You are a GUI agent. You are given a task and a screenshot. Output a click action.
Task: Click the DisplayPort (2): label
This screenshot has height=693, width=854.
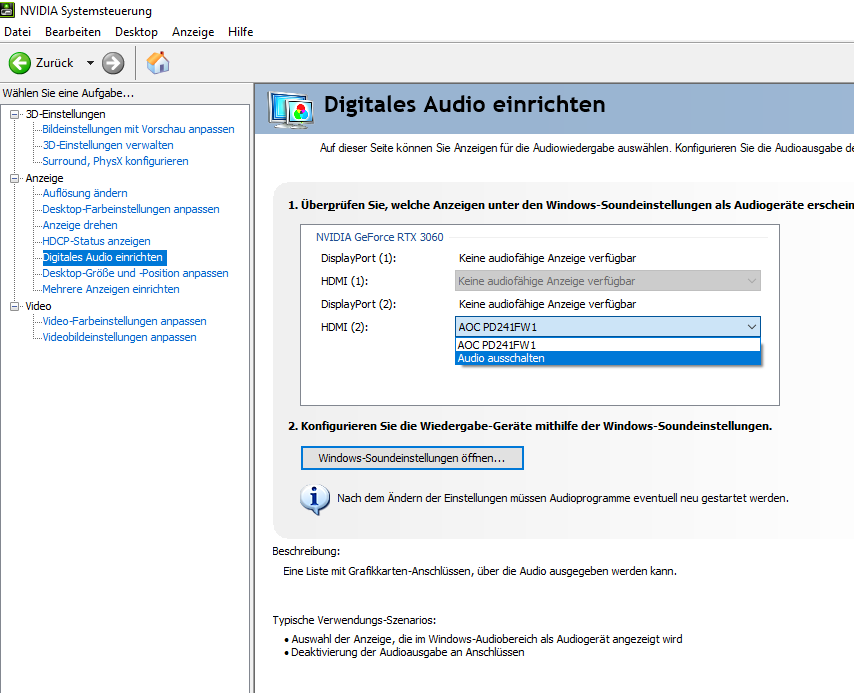point(358,304)
